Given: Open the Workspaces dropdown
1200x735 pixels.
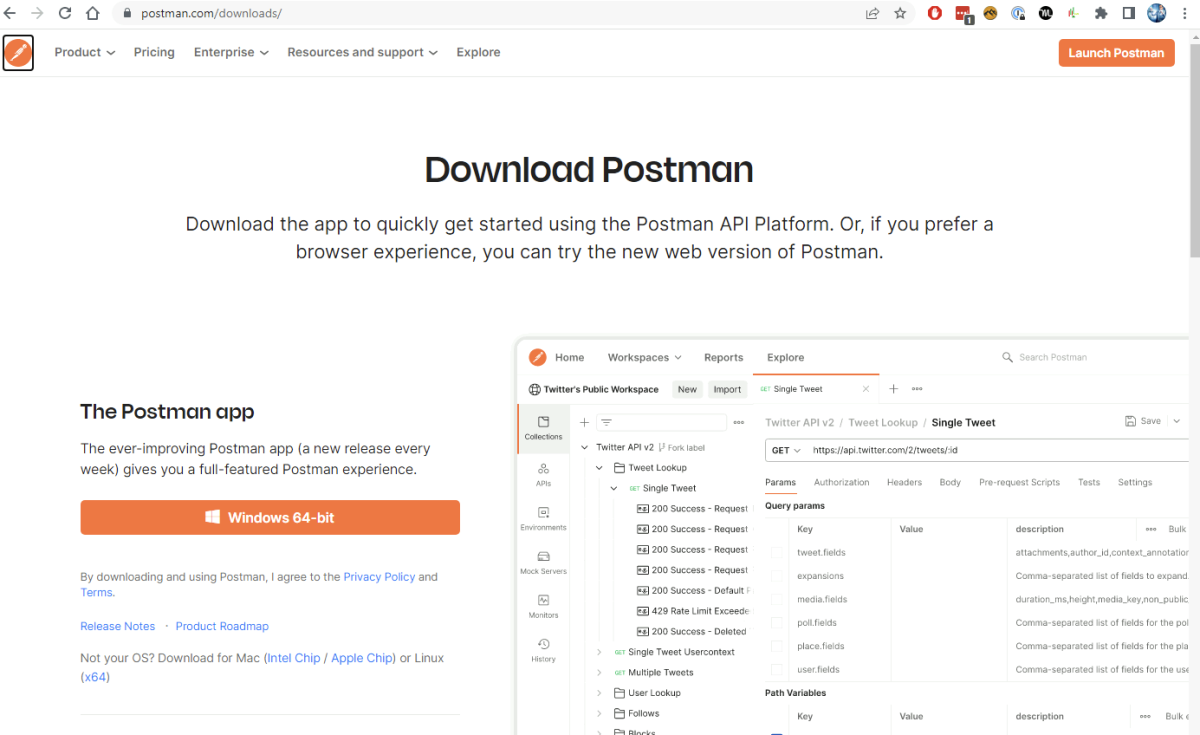Looking at the screenshot, I should tap(644, 357).
